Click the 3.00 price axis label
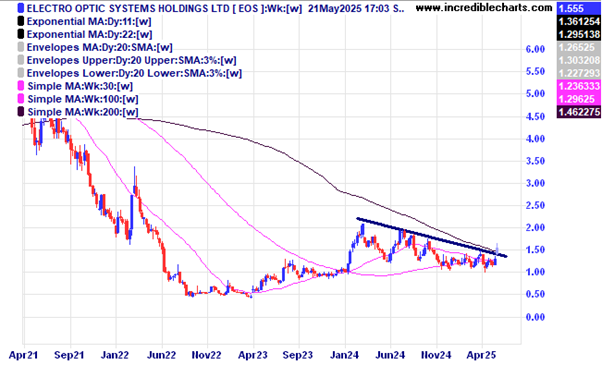Viewport: 602px width, 365px height. coord(535,183)
